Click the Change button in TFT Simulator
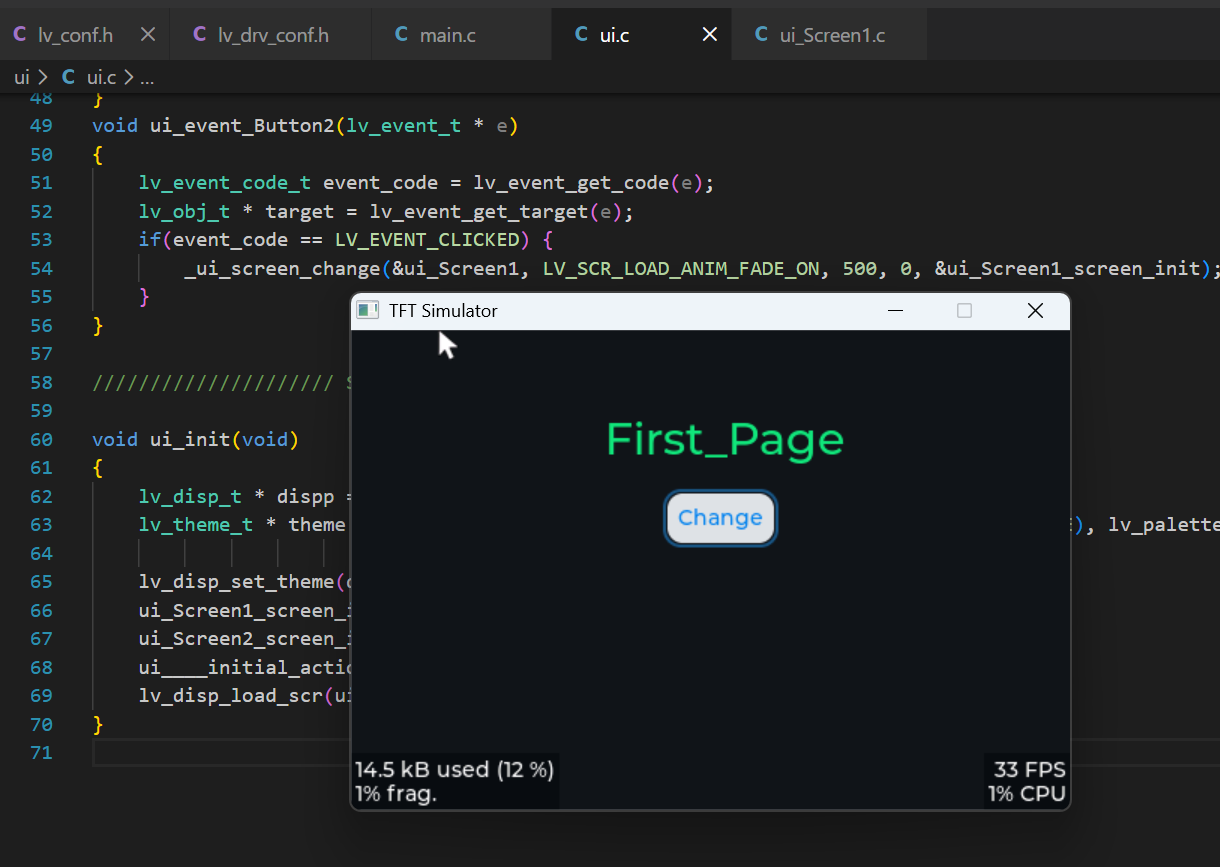Viewport: 1220px width, 867px height. click(720, 518)
